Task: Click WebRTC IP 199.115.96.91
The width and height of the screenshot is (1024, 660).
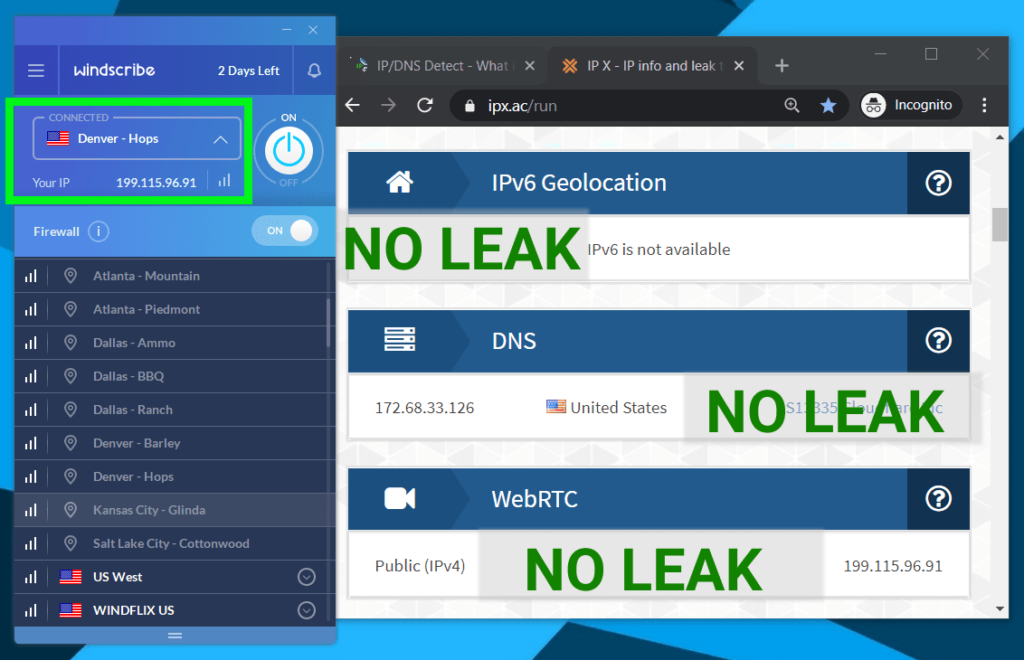Action: pyautogui.click(x=893, y=566)
